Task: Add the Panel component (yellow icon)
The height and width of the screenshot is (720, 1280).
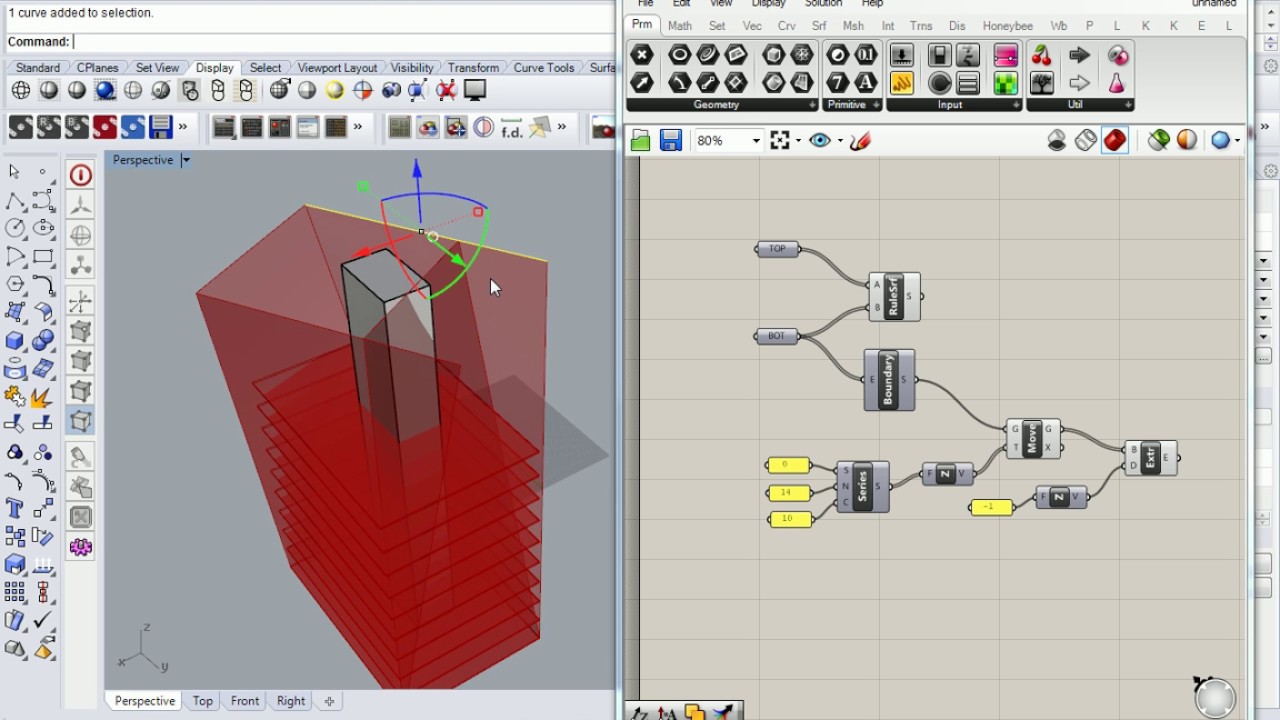Action: coord(902,83)
